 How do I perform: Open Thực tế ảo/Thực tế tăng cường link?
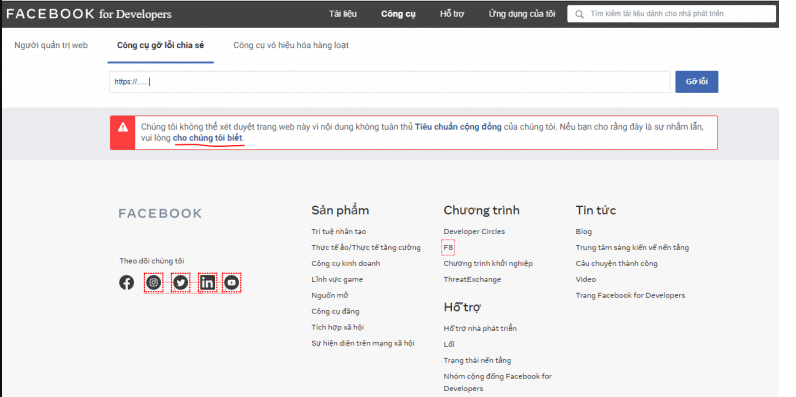[x=366, y=248]
